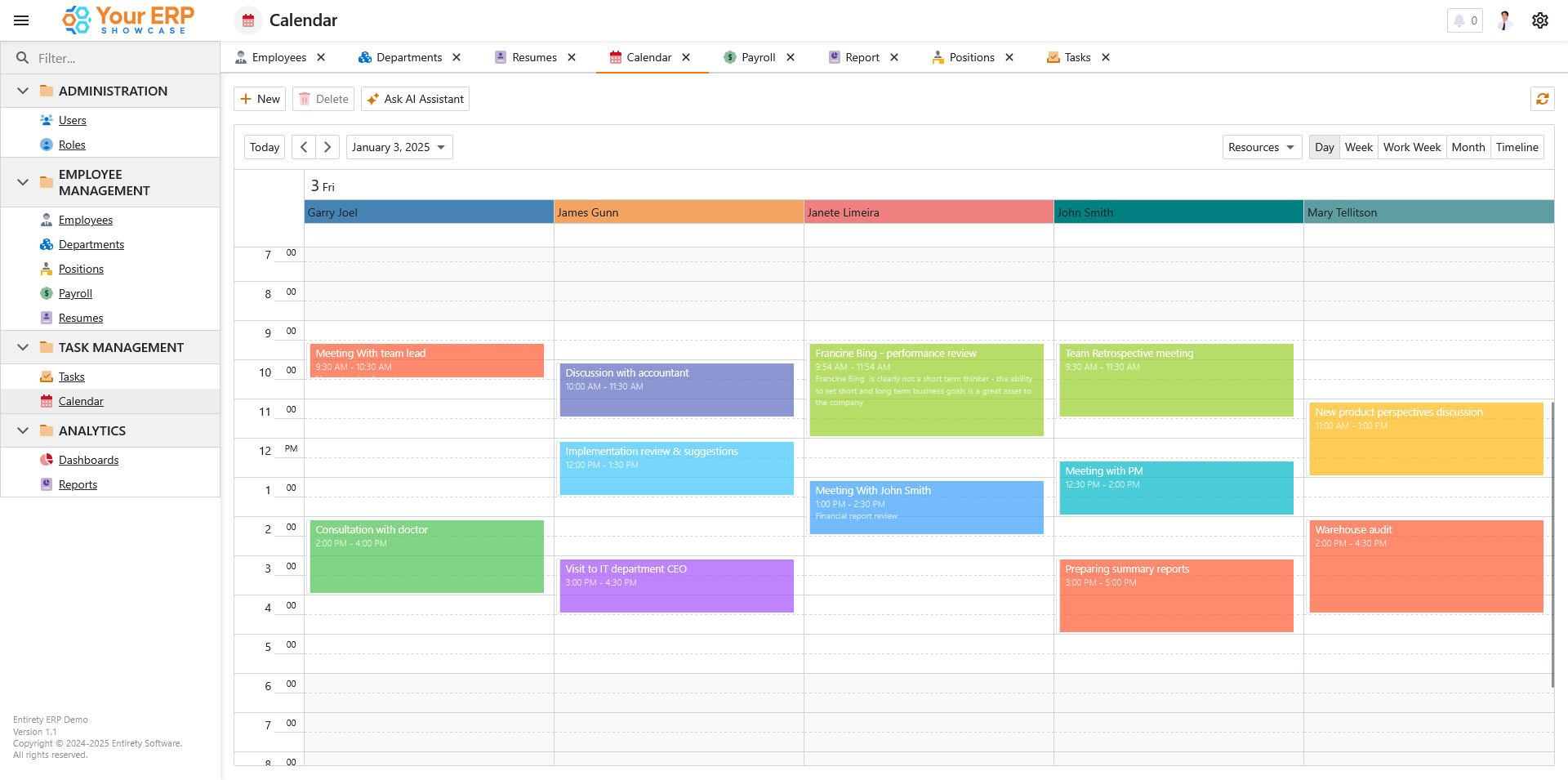The image size is (1568, 780).
Task: Click the user profile avatar icon
Action: point(1504,20)
